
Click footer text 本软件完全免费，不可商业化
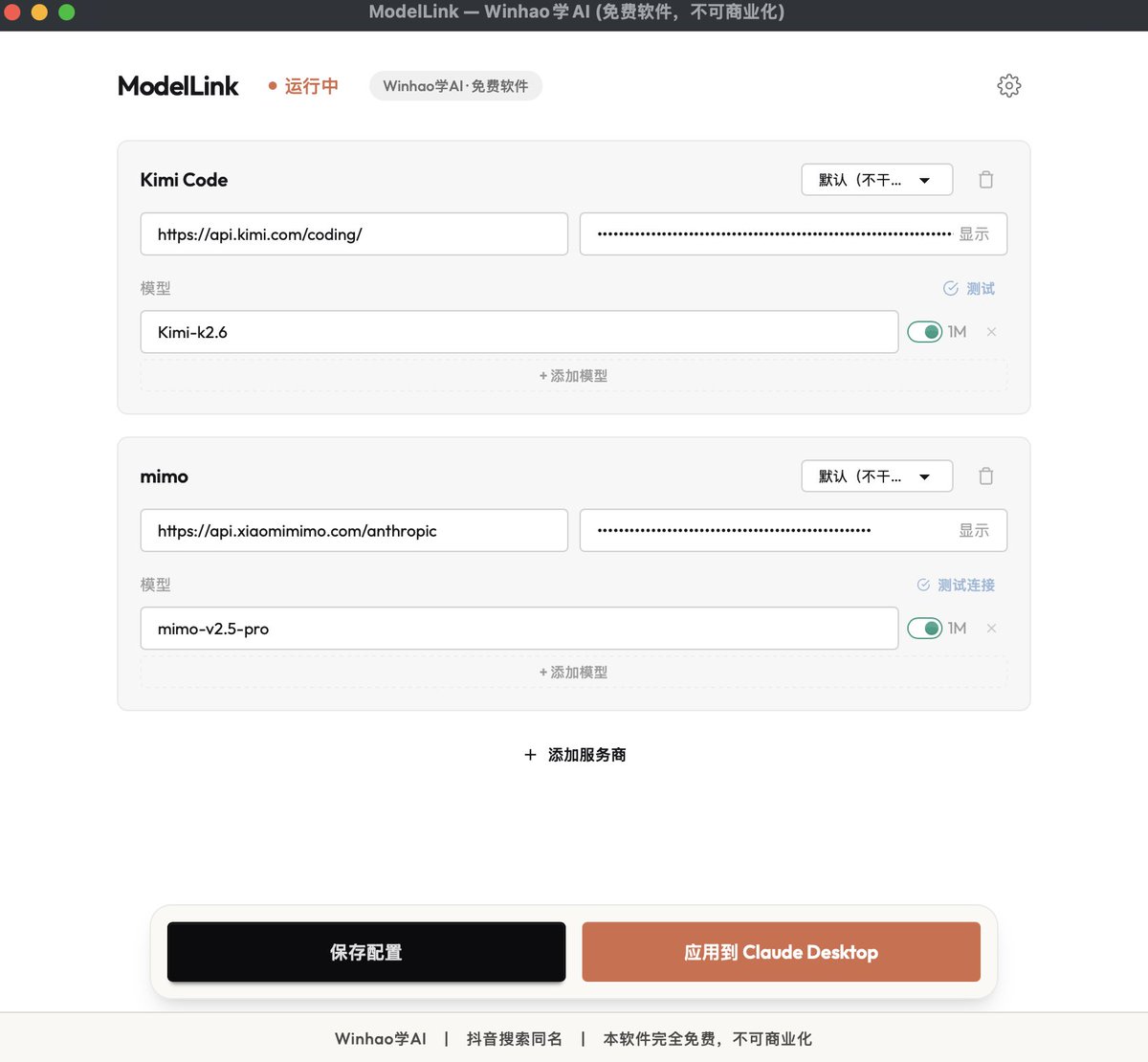coord(707,1039)
